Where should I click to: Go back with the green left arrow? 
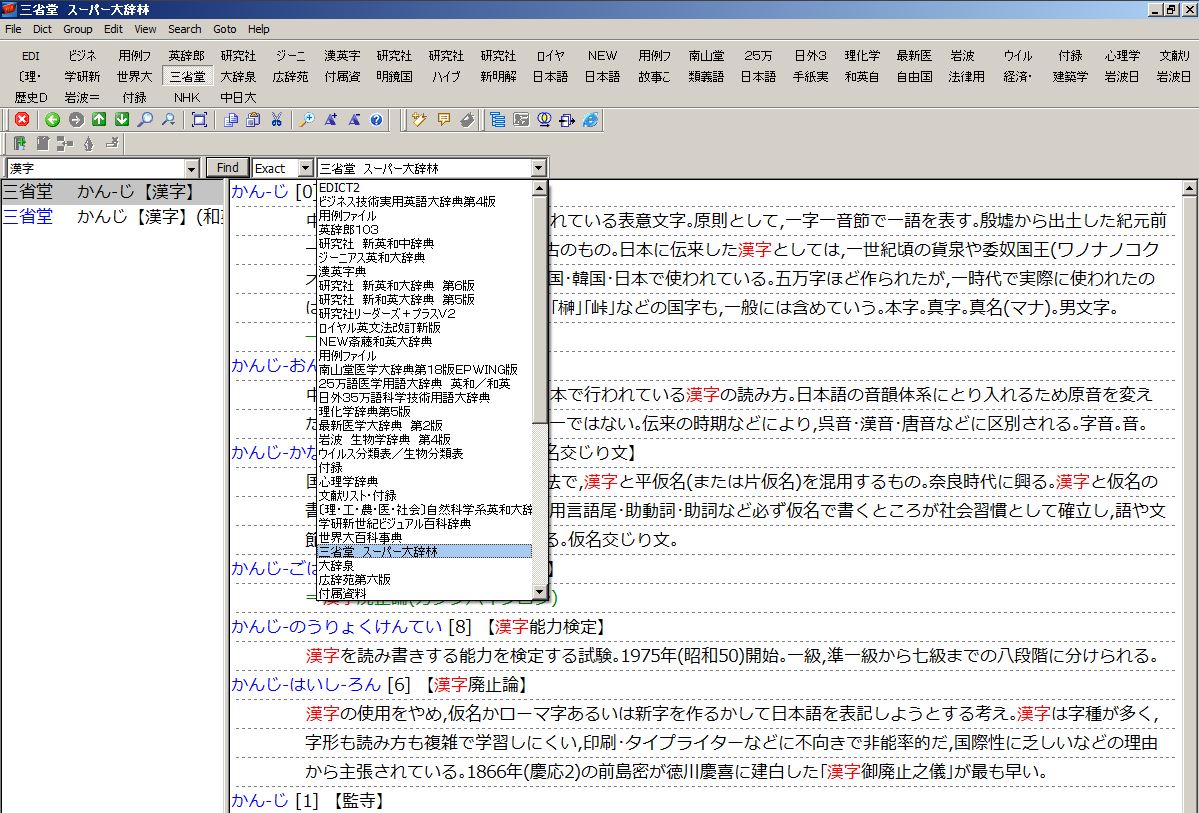[52, 119]
